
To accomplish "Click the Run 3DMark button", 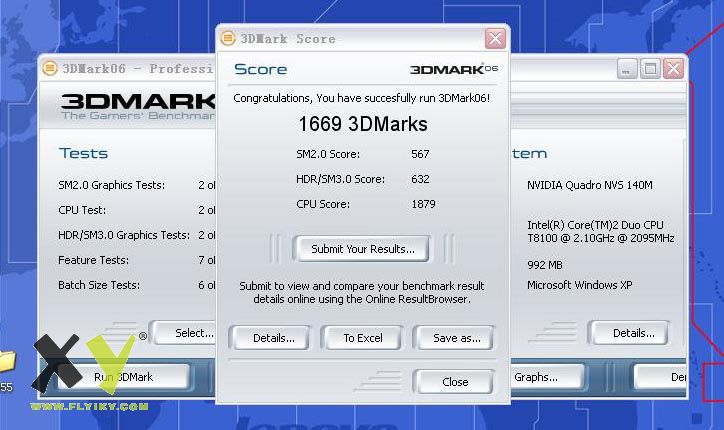I will point(123,377).
